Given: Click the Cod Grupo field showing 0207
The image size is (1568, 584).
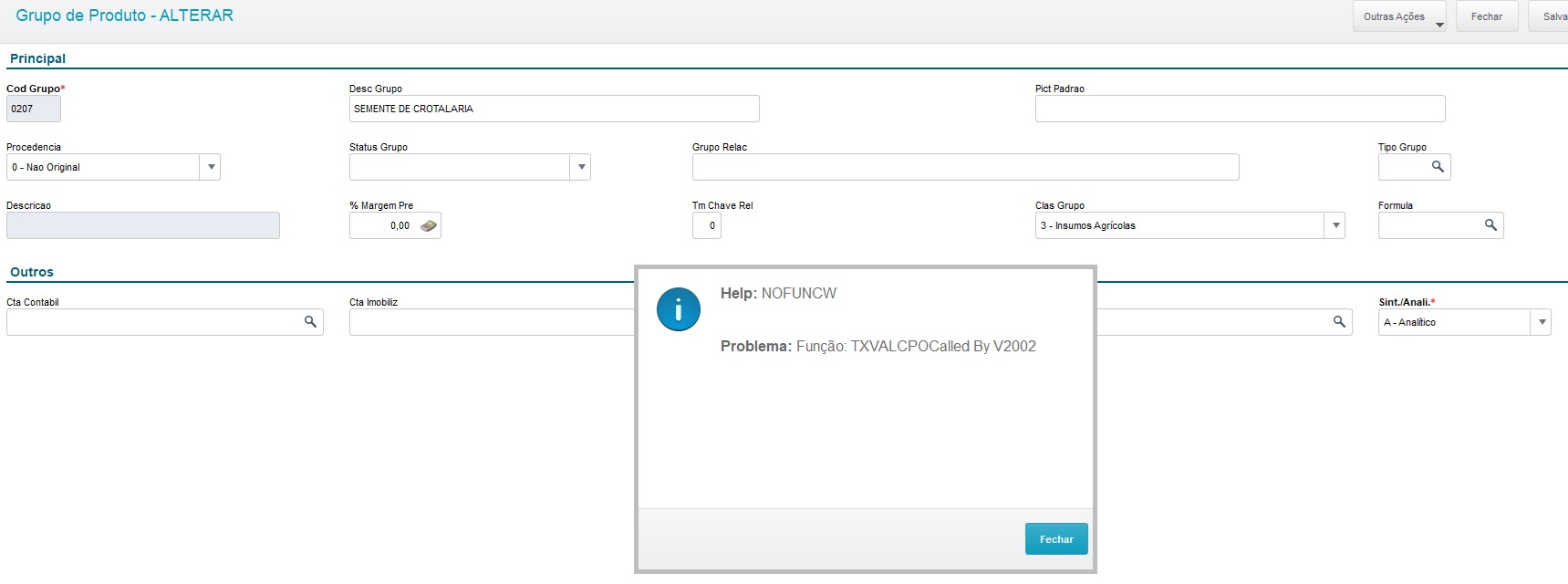Looking at the screenshot, I should [x=34, y=109].
